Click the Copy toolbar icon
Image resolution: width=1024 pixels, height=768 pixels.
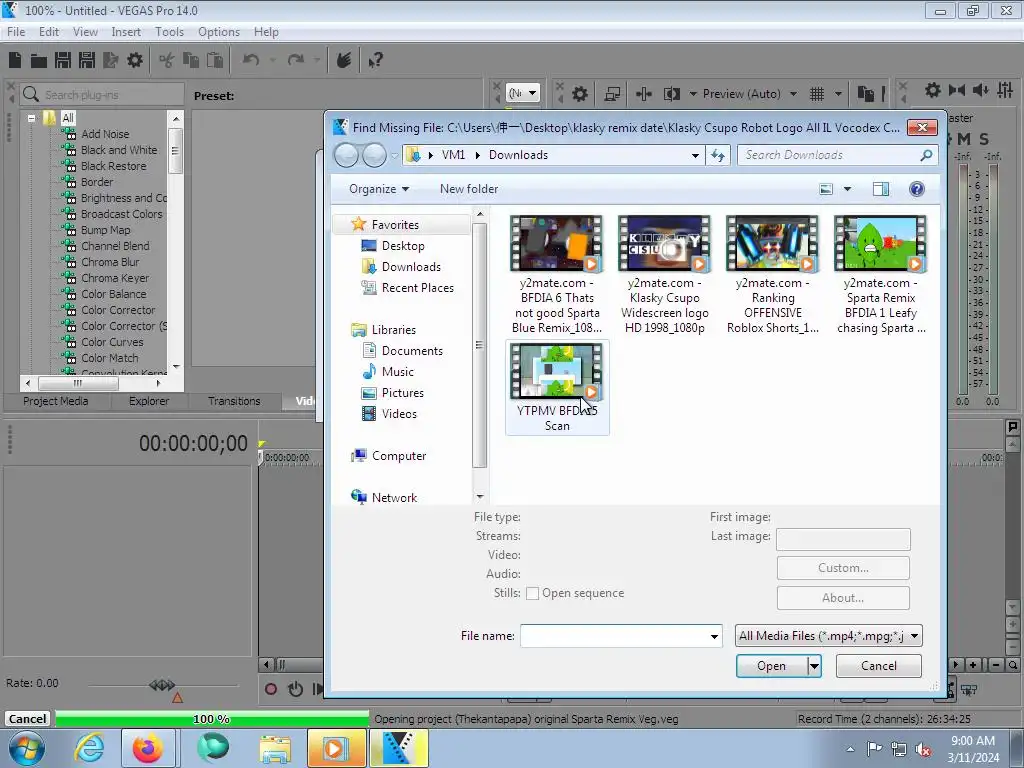point(191,61)
